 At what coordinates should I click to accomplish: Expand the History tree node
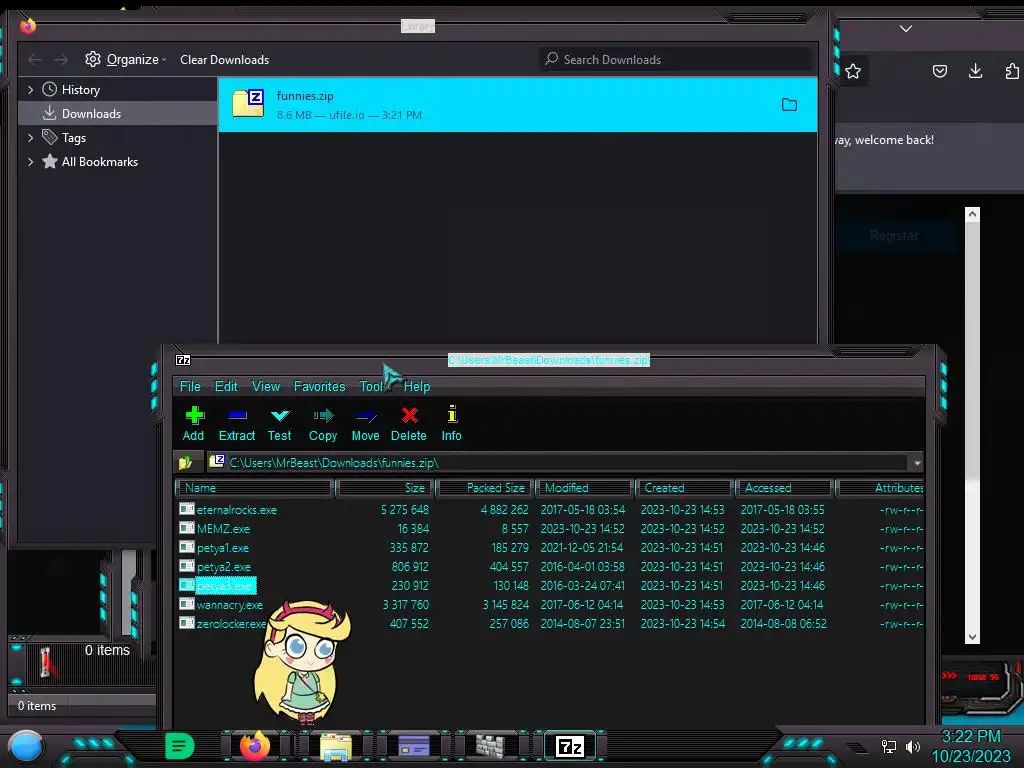[x=30, y=89]
